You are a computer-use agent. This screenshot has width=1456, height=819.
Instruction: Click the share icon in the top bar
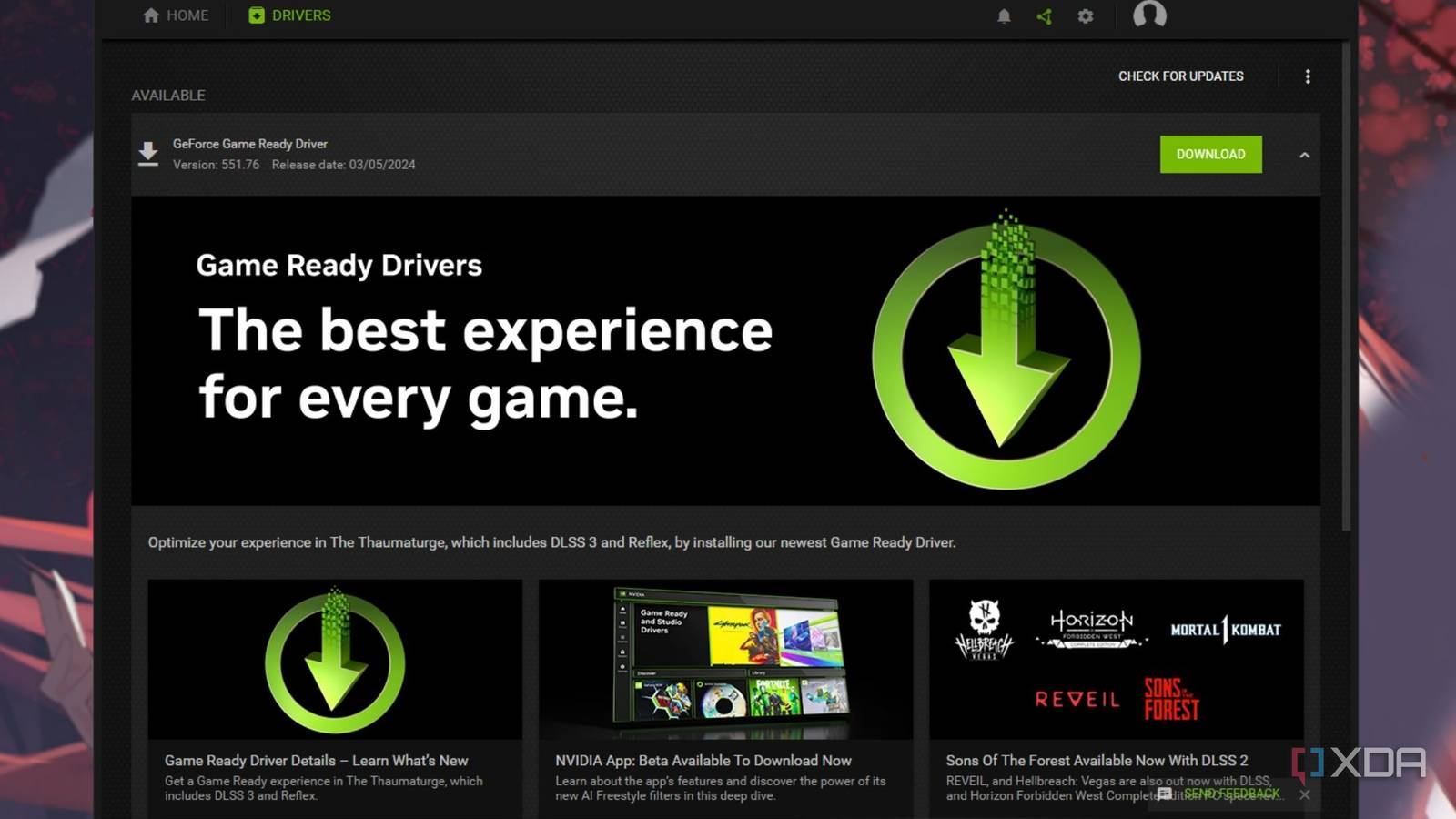1044,15
